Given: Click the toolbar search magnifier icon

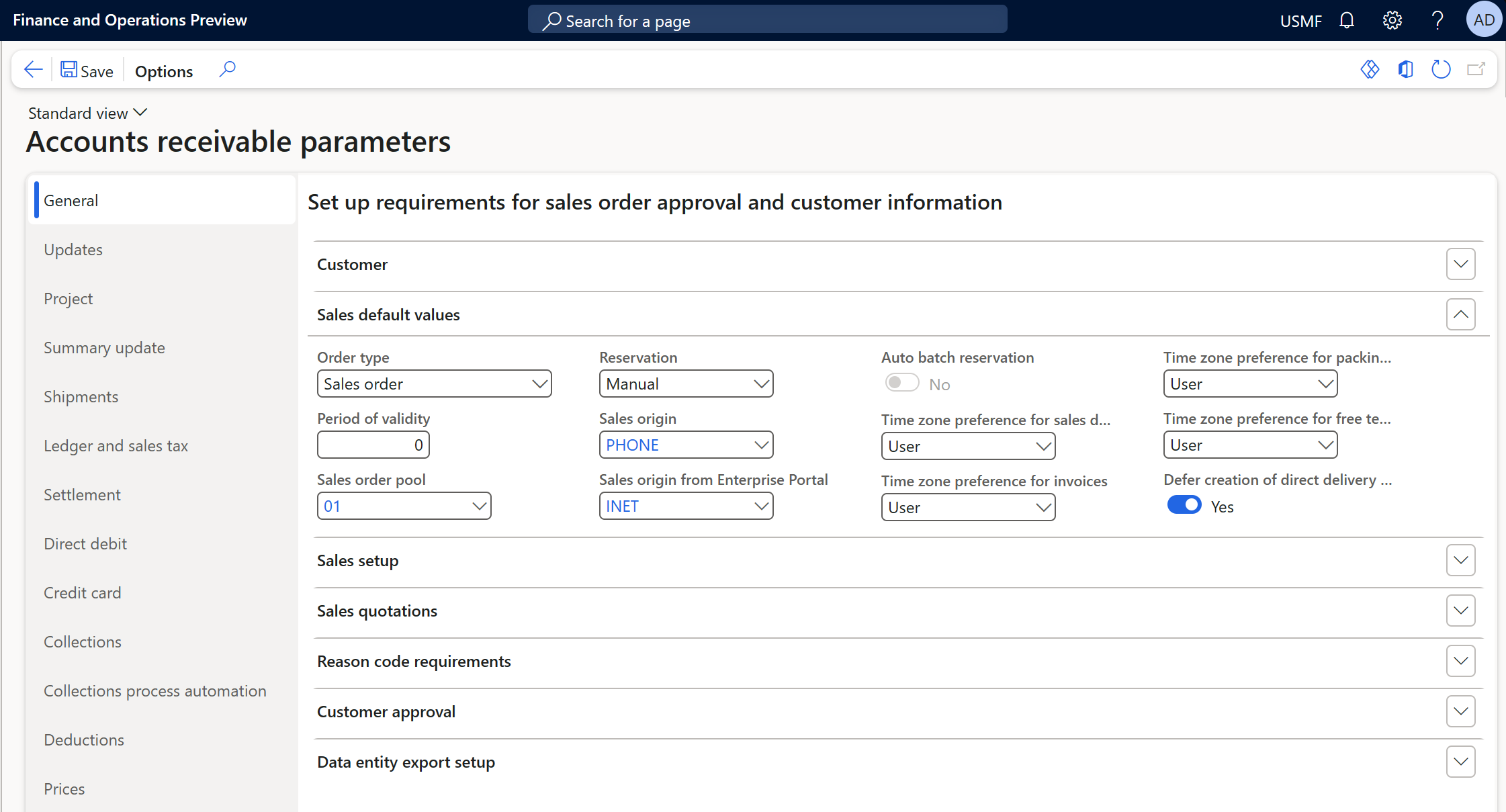Looking at the screenshot, I should coord(228,69).
